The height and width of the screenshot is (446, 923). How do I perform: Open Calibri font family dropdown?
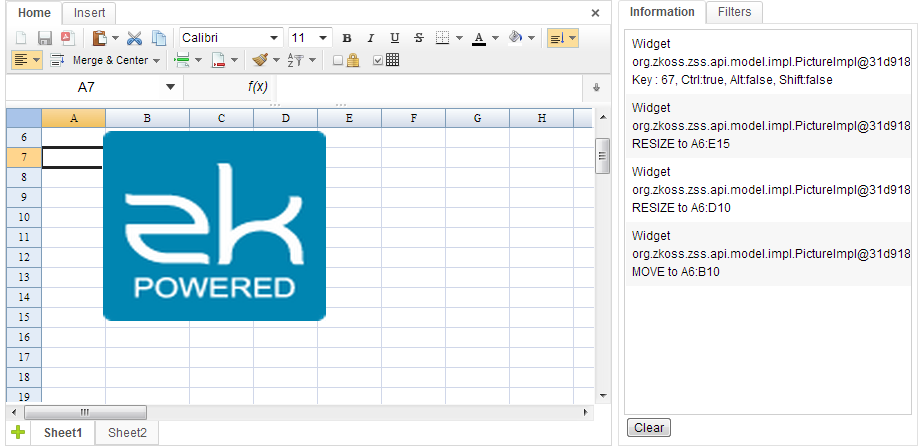(x=274, y=38)
